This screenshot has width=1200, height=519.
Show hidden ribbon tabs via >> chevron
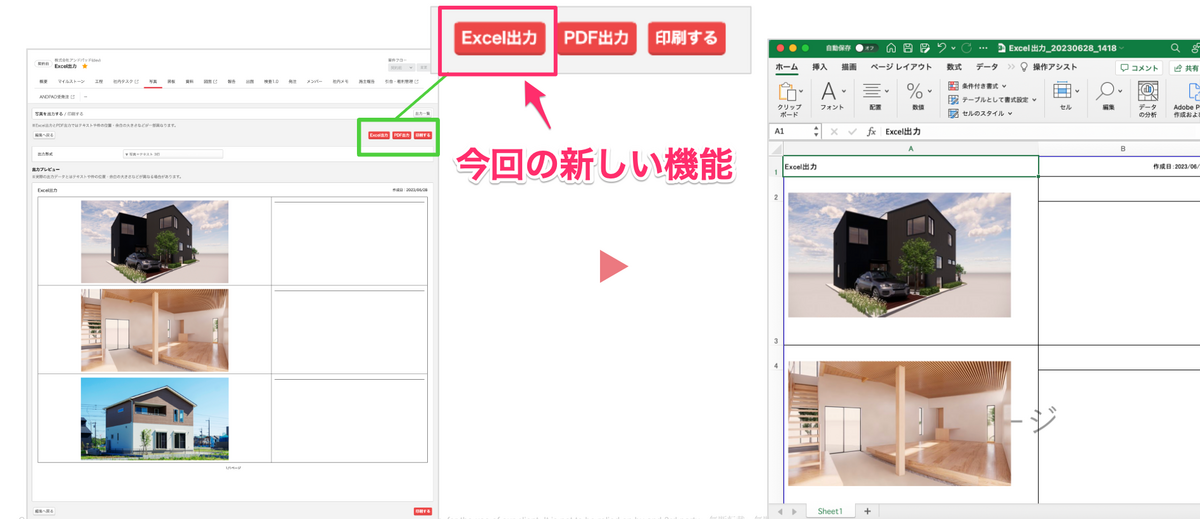point(1010,67)
